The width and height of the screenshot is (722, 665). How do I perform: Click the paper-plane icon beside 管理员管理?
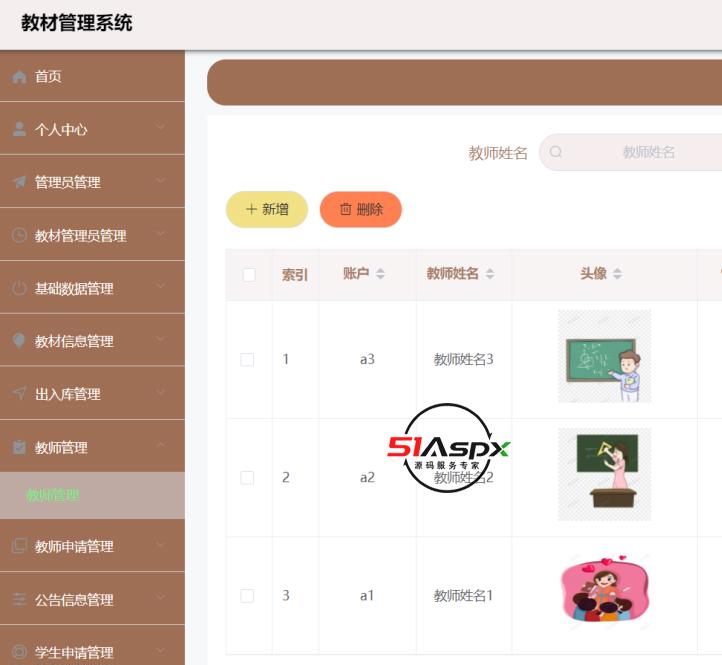(x=19, y=182)
